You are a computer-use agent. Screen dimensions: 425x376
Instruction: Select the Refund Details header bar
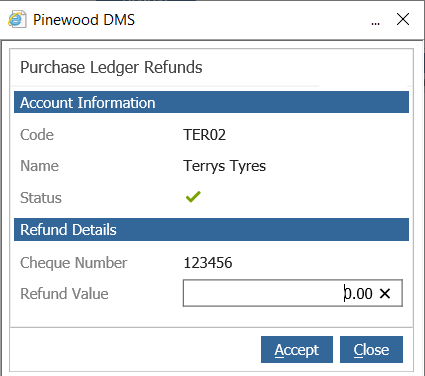click(211, 229)
